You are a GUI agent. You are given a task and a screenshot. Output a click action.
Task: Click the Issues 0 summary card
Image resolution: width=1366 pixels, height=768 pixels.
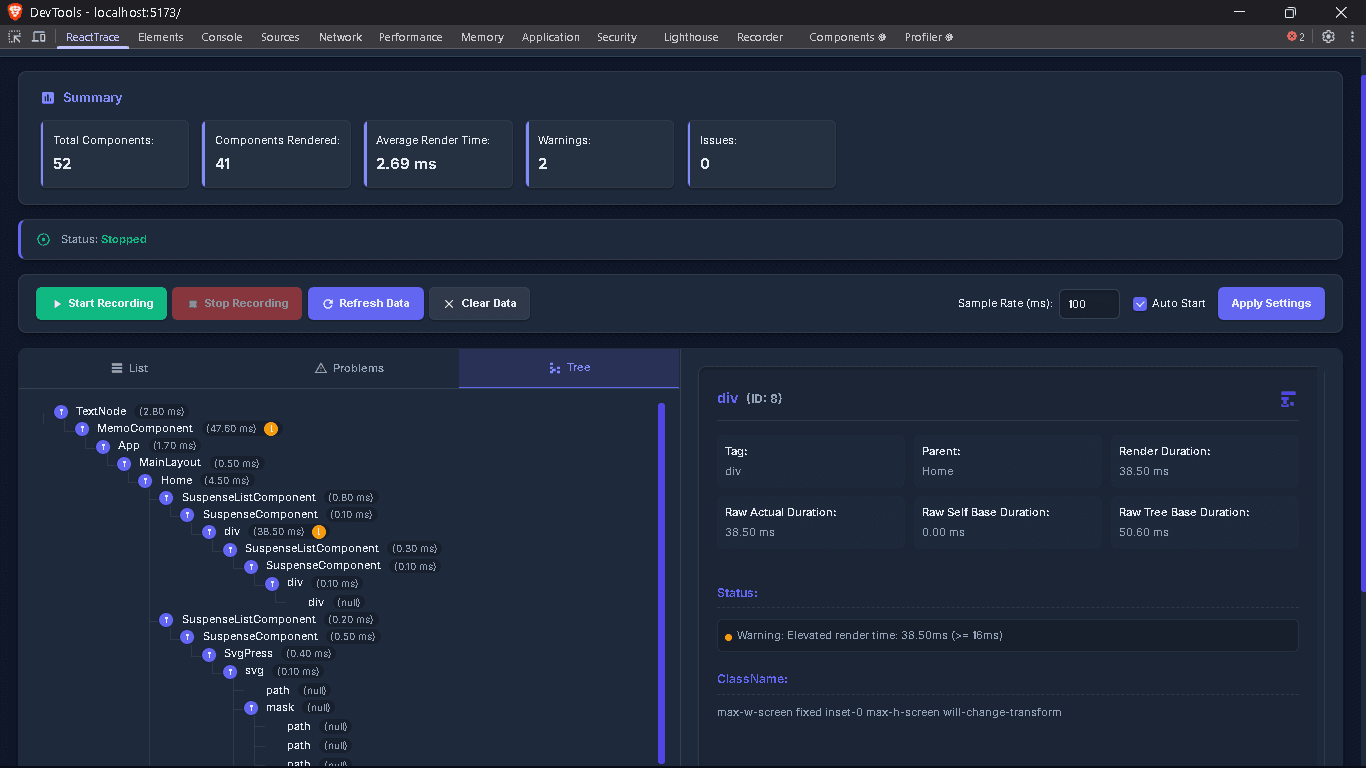click(x=762, y=154)
